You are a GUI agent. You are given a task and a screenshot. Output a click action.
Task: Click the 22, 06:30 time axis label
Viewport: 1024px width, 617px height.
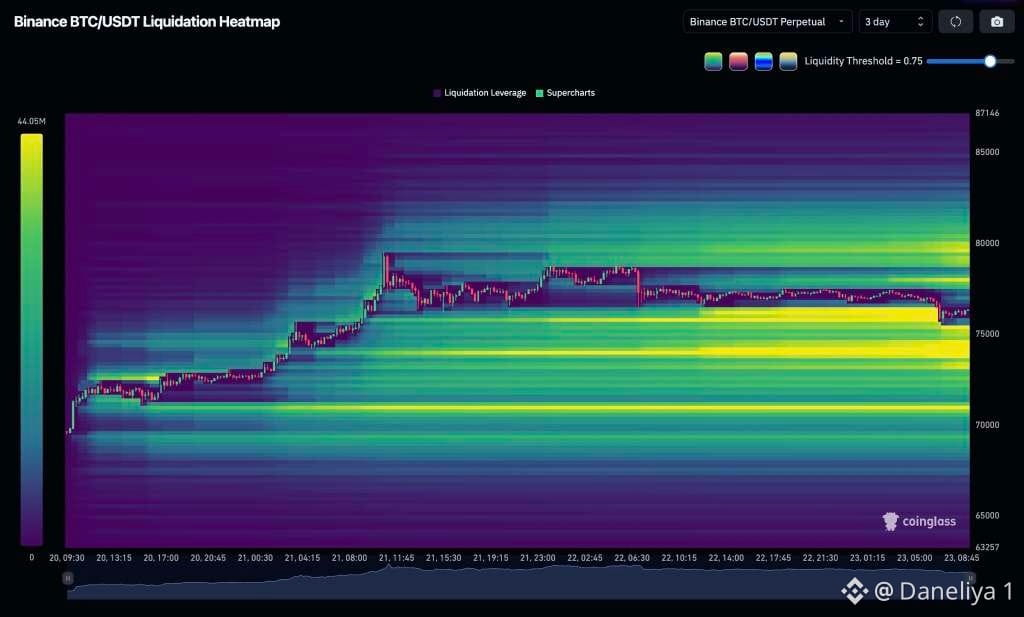tap(632, 558)
